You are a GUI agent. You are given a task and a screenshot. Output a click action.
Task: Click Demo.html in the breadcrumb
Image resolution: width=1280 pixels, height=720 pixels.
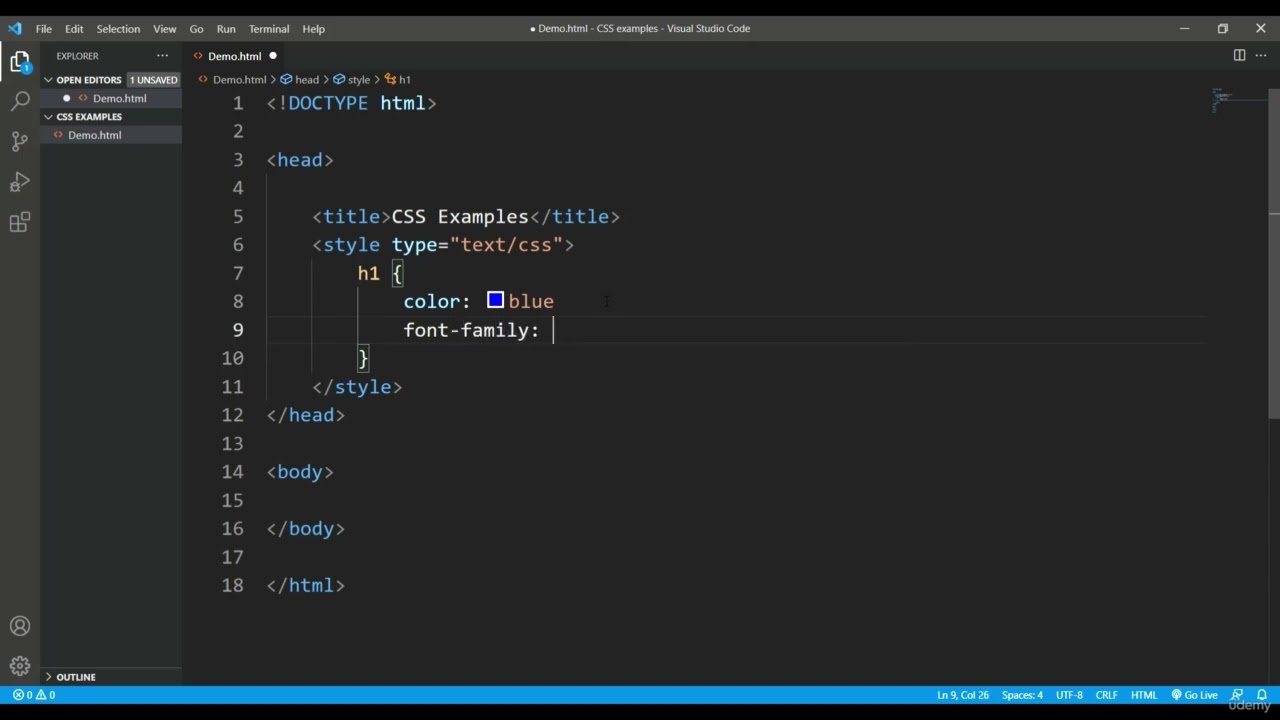click(239, 80)
